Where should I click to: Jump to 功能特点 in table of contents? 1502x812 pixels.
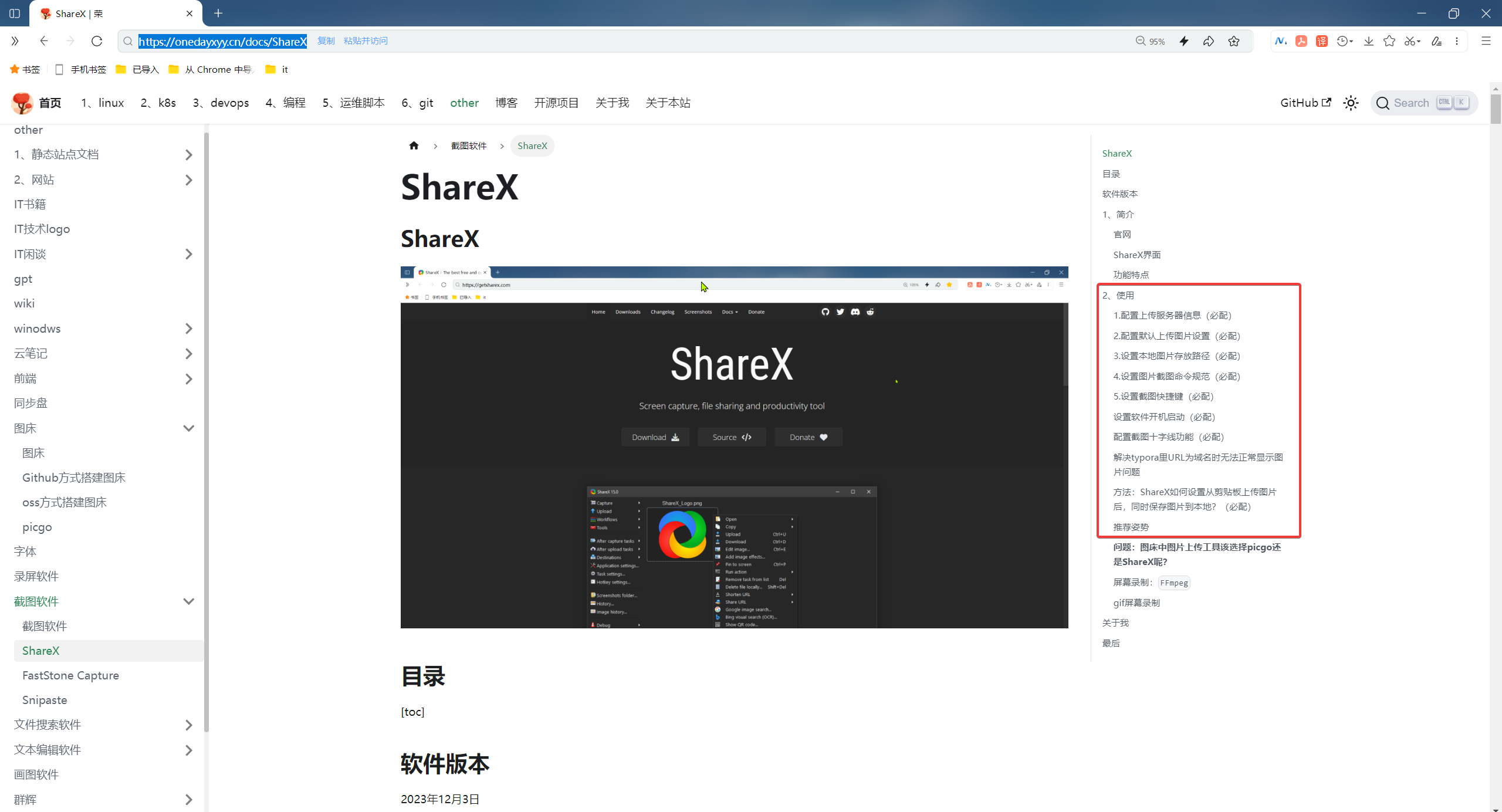tap(1131, 275)
